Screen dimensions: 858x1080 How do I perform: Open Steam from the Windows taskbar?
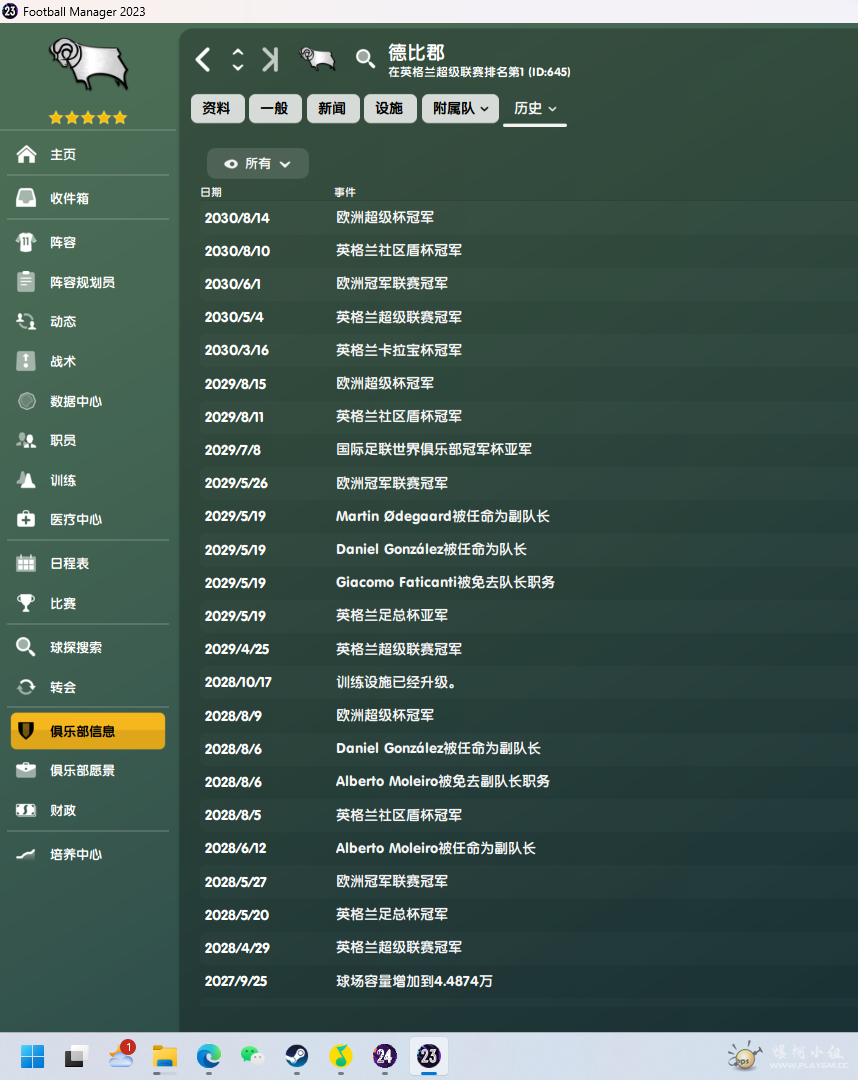[297, 1055]
